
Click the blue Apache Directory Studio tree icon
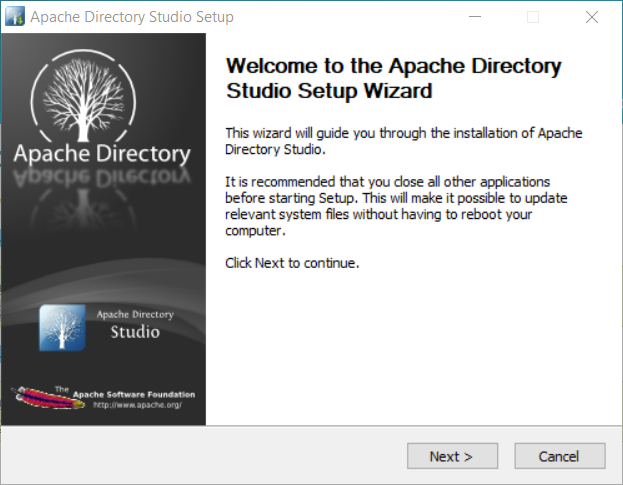(62, 328)
